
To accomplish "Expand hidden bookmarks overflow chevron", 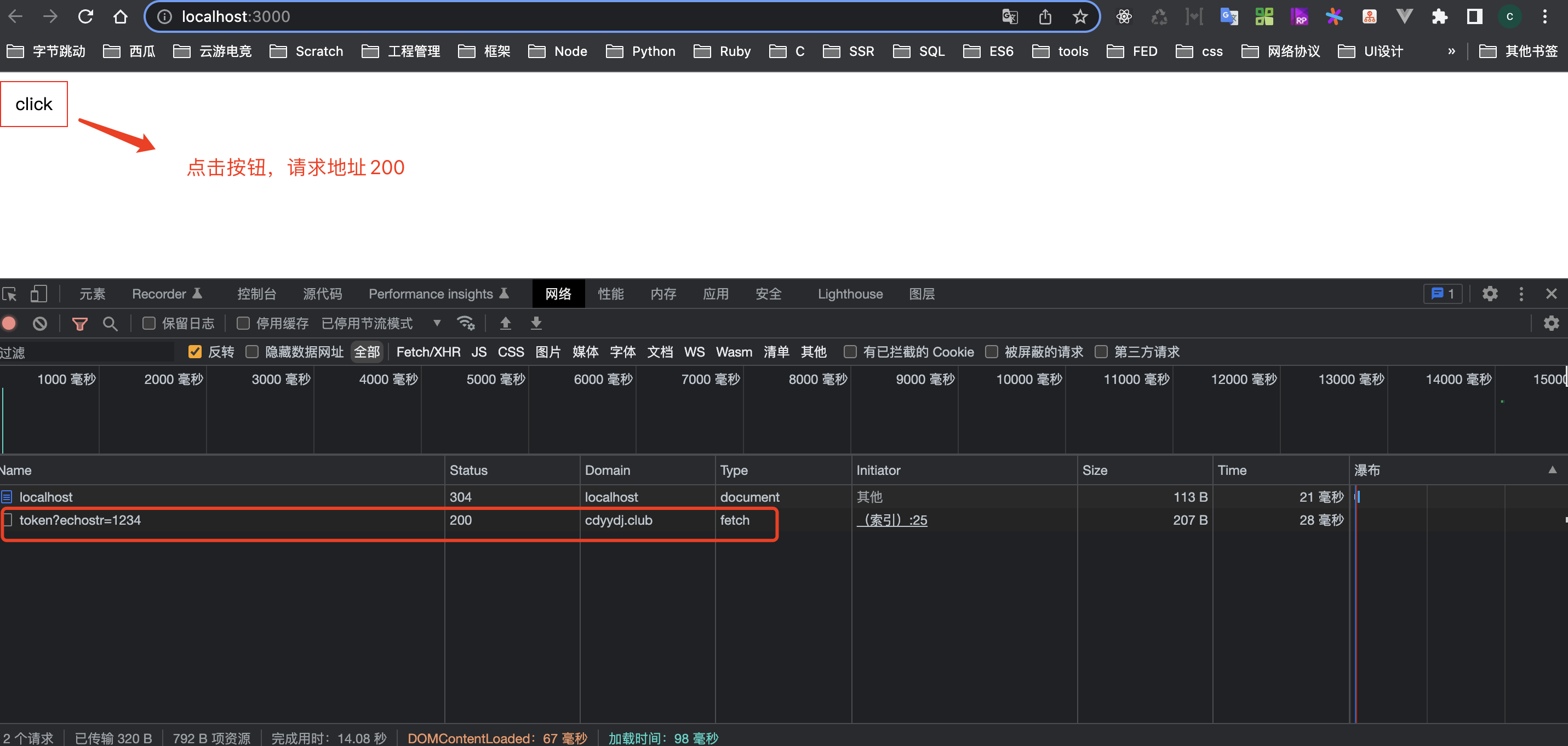I will pyautogui.click(x=1451, y=51).
